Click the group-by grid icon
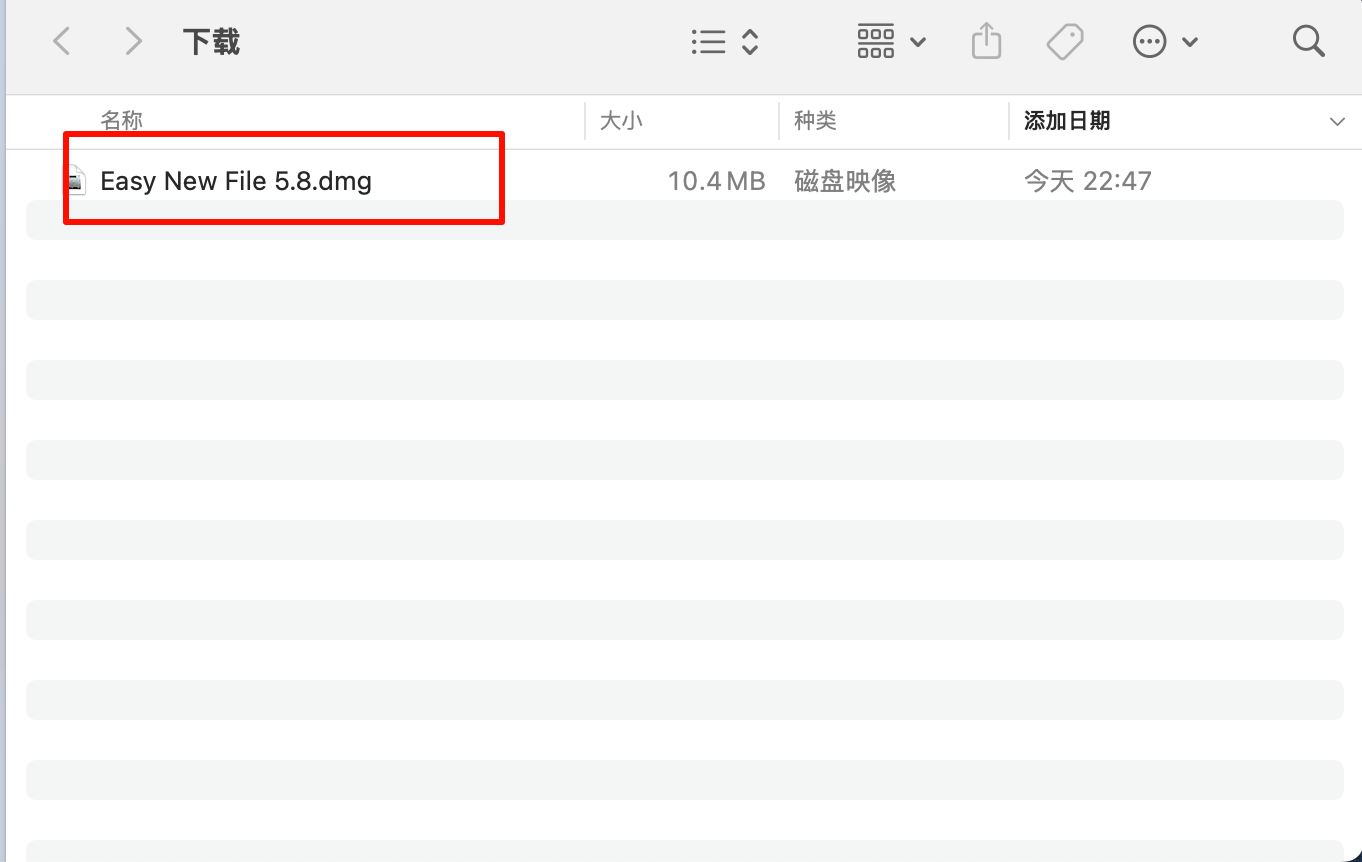Image resolution: width=1362 pixels, height=862 pixels. [876, 41]
